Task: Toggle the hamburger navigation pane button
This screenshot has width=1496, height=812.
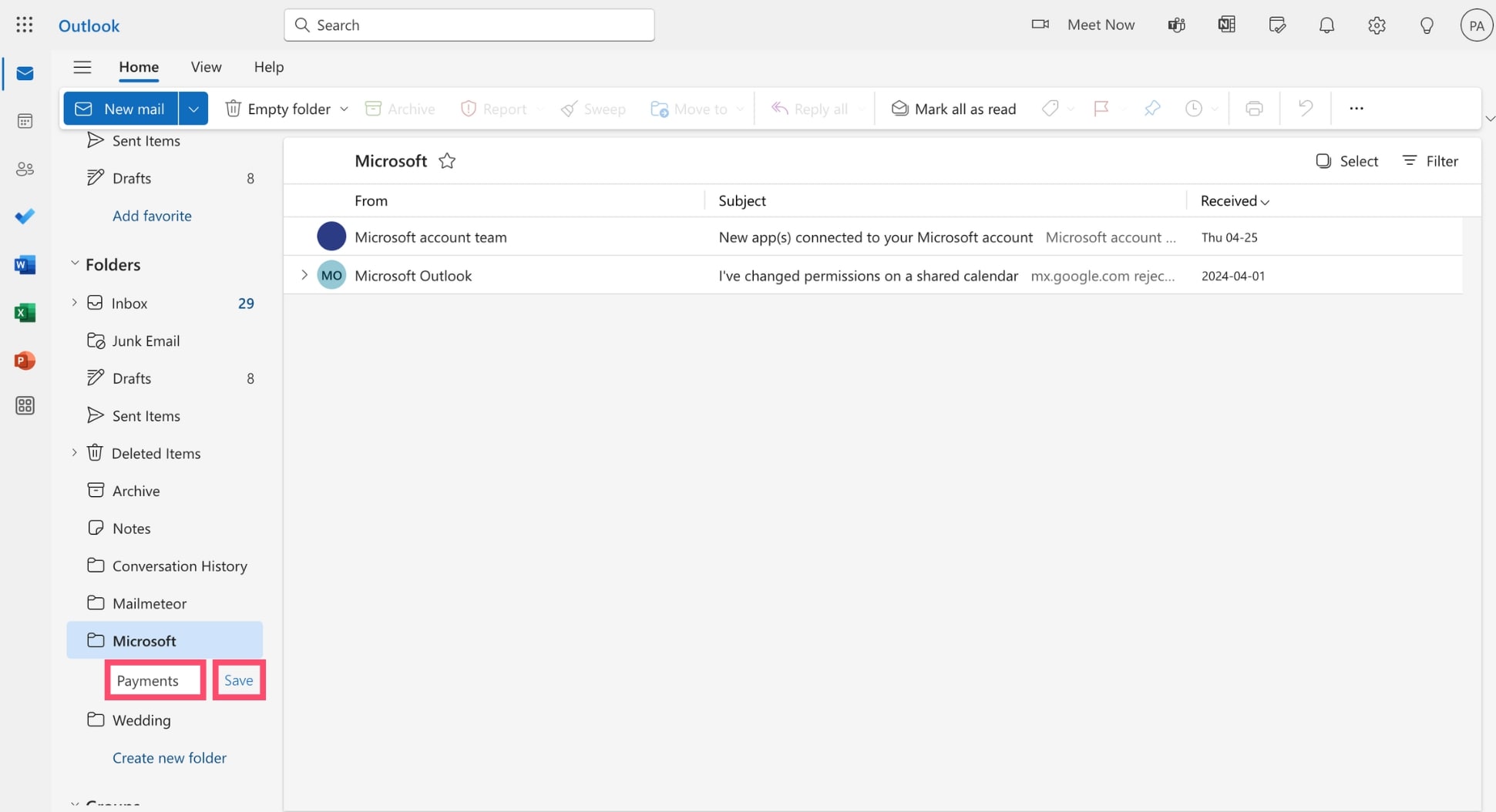Action: (x=82, y=67)
